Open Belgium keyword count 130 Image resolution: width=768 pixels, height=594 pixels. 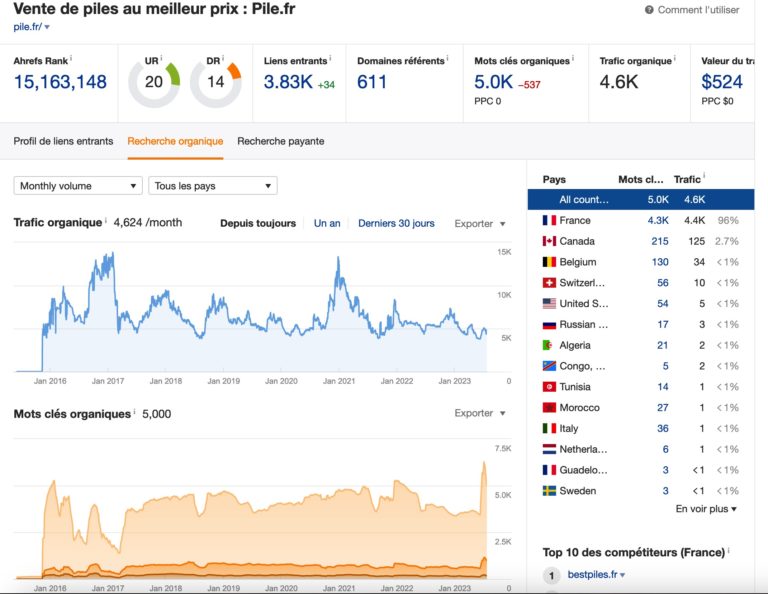point(660,262)
